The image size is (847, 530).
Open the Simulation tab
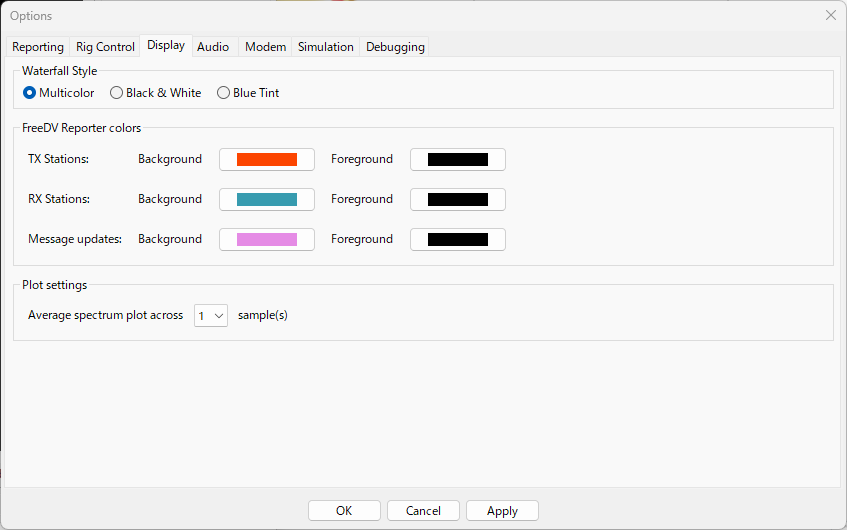coord(326,47)
